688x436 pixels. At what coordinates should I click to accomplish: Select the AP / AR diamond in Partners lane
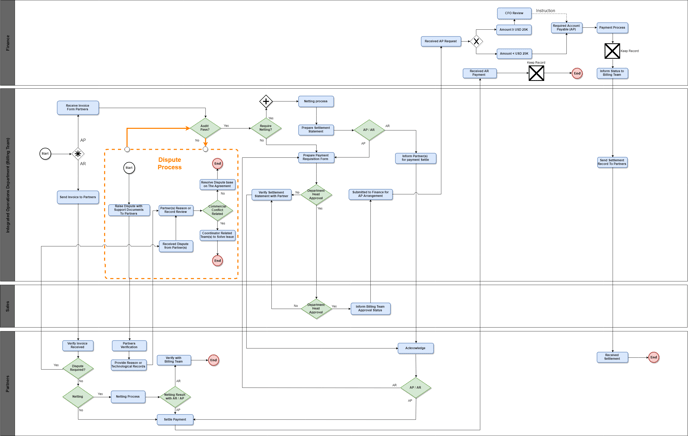tap(416, 388)
